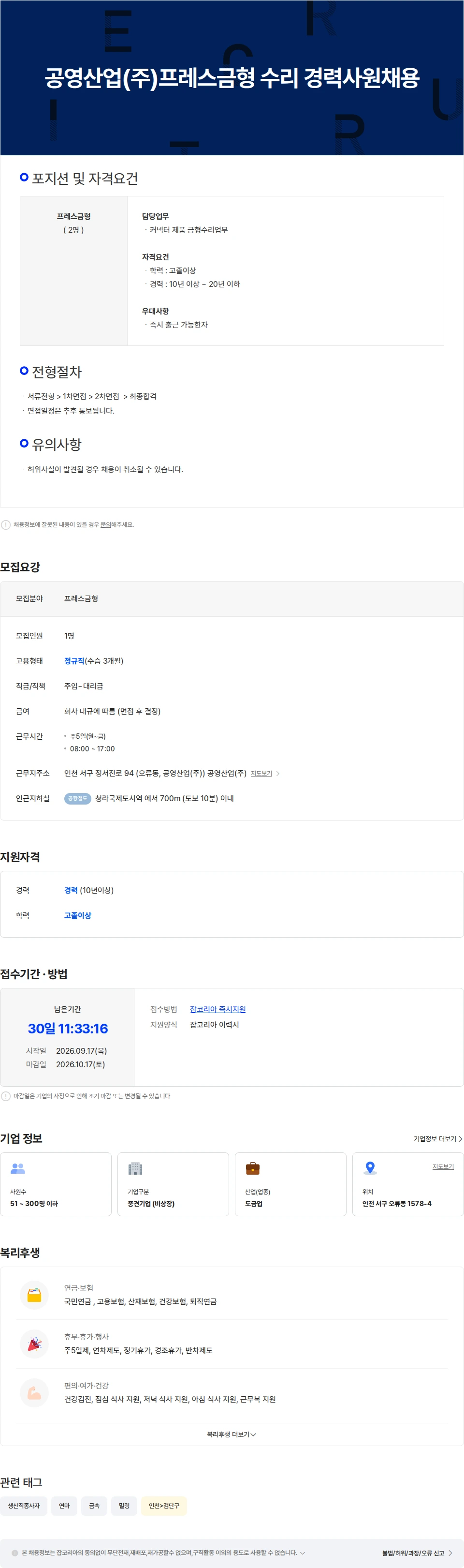464x1568 pixels.
Task: Click info icon beside 마감일은 기업의 사정 notice
Action: point(5,1096)
